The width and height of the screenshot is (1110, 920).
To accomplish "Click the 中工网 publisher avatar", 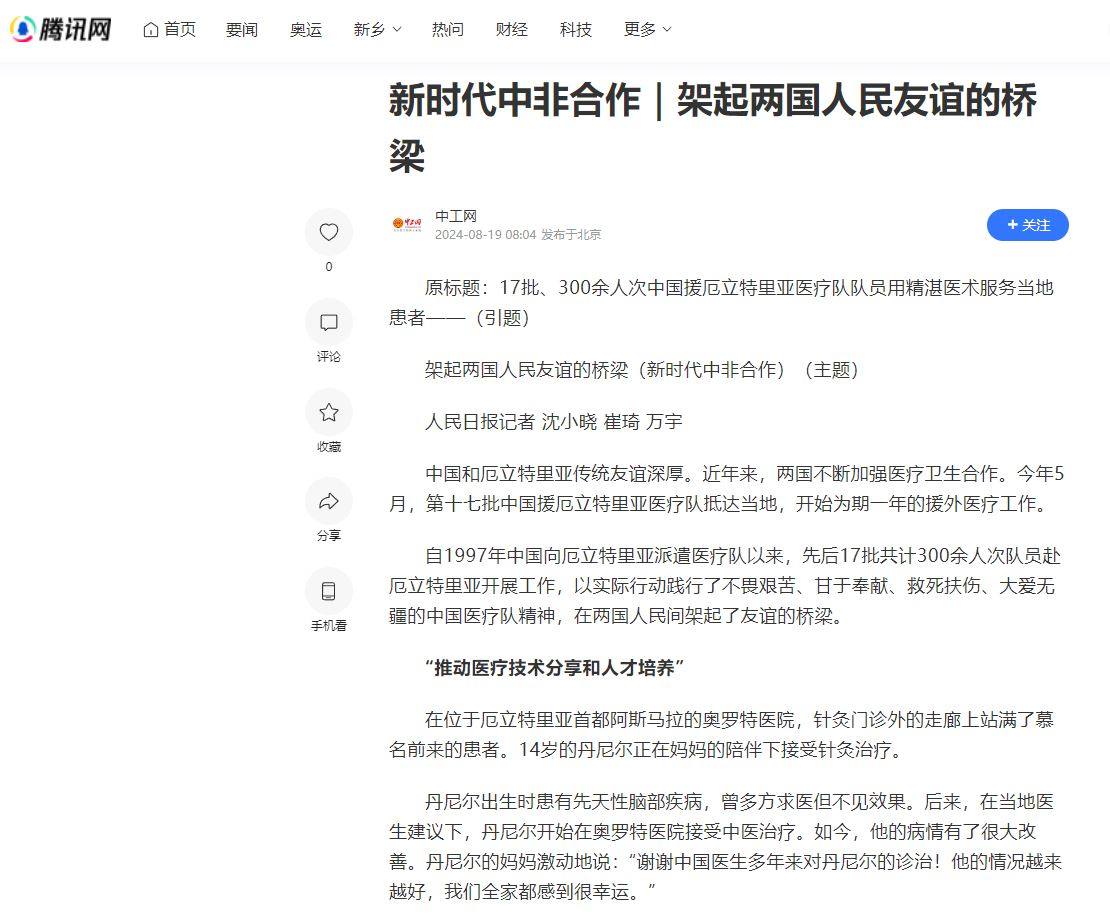I will click(x=407, y=225).
